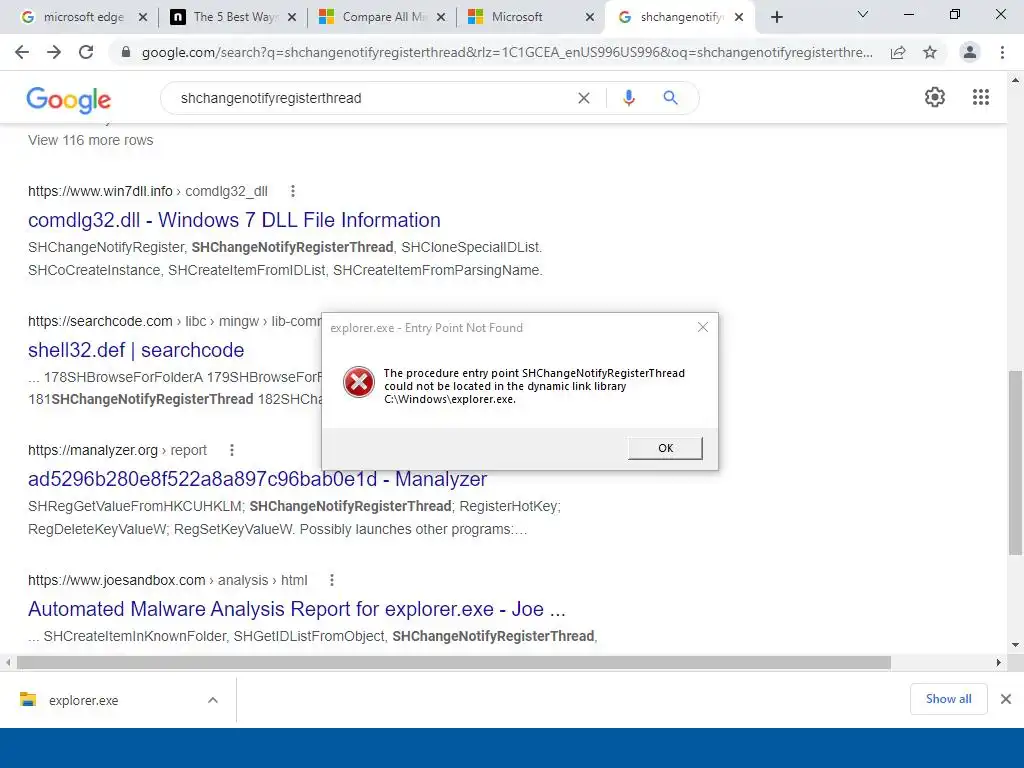The image size is (1024, 768).
Task: Go forward in browser history
Action: point(54,52)
